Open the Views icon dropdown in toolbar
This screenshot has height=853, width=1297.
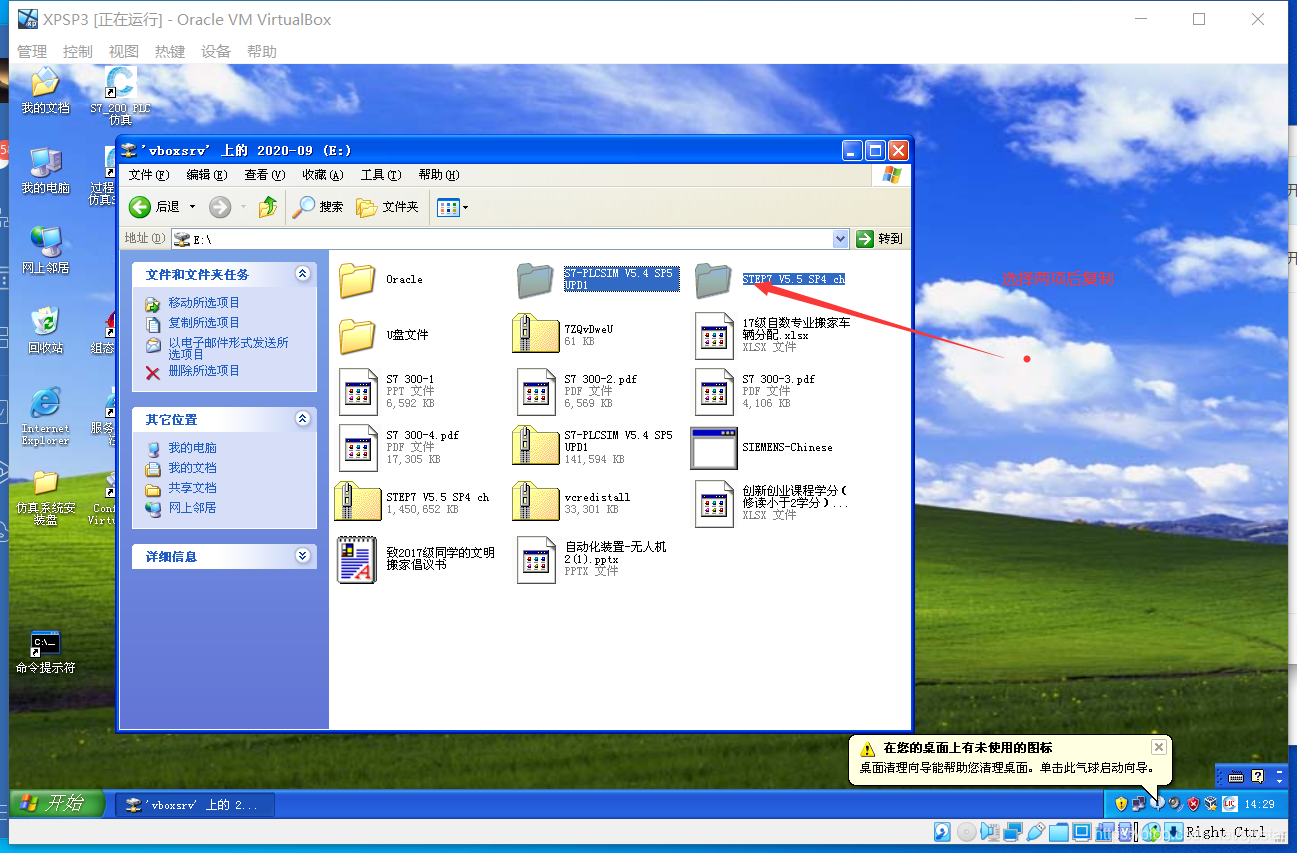452,207
